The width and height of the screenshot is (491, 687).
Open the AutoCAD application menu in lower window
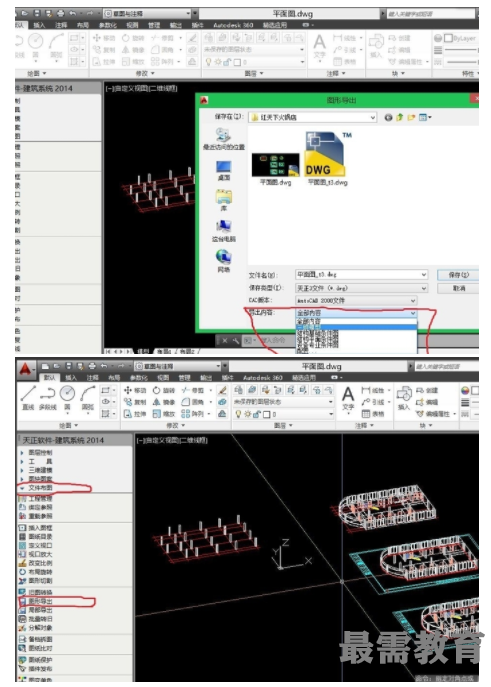click(25, 370)
